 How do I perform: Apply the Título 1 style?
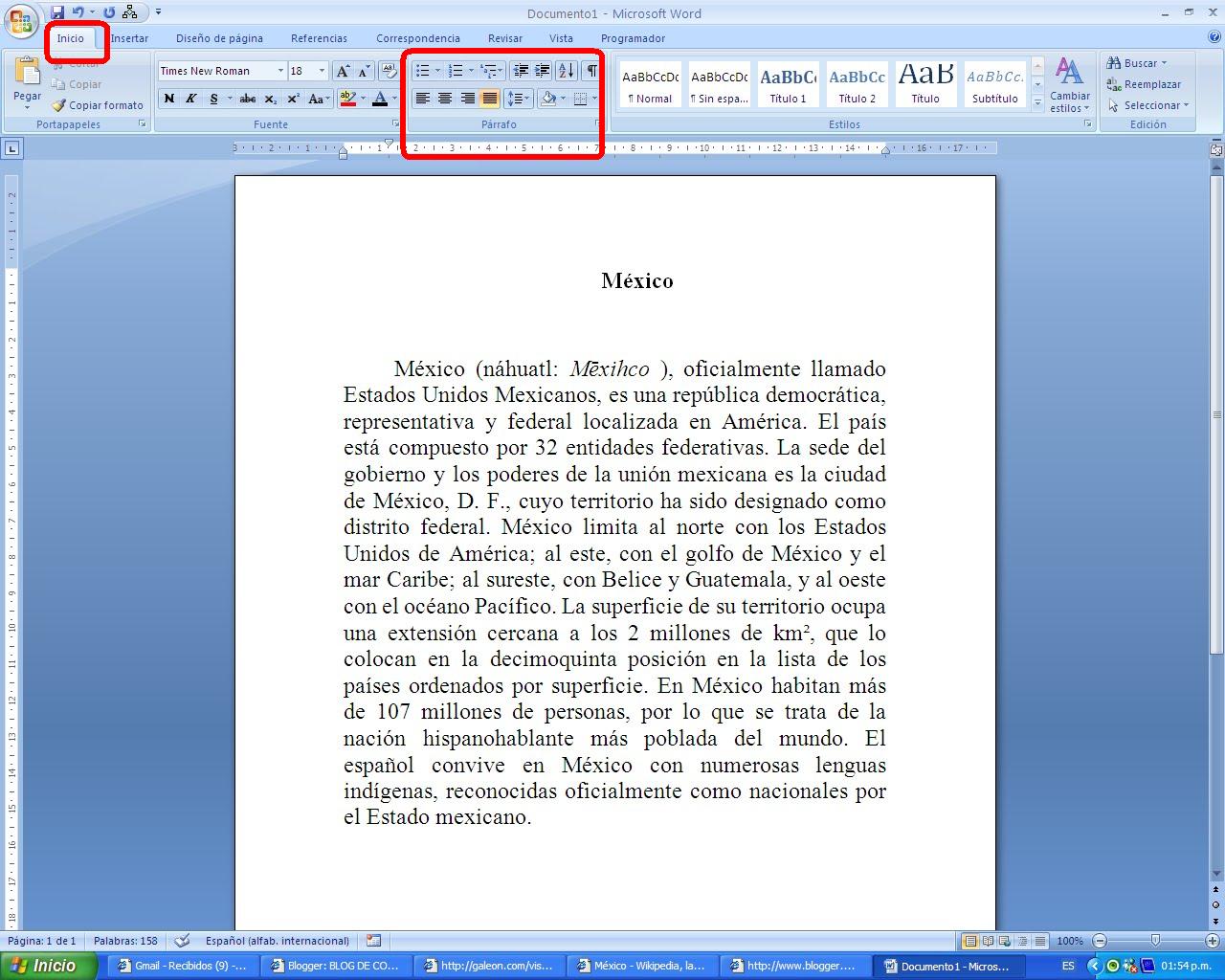click(788, 84)
